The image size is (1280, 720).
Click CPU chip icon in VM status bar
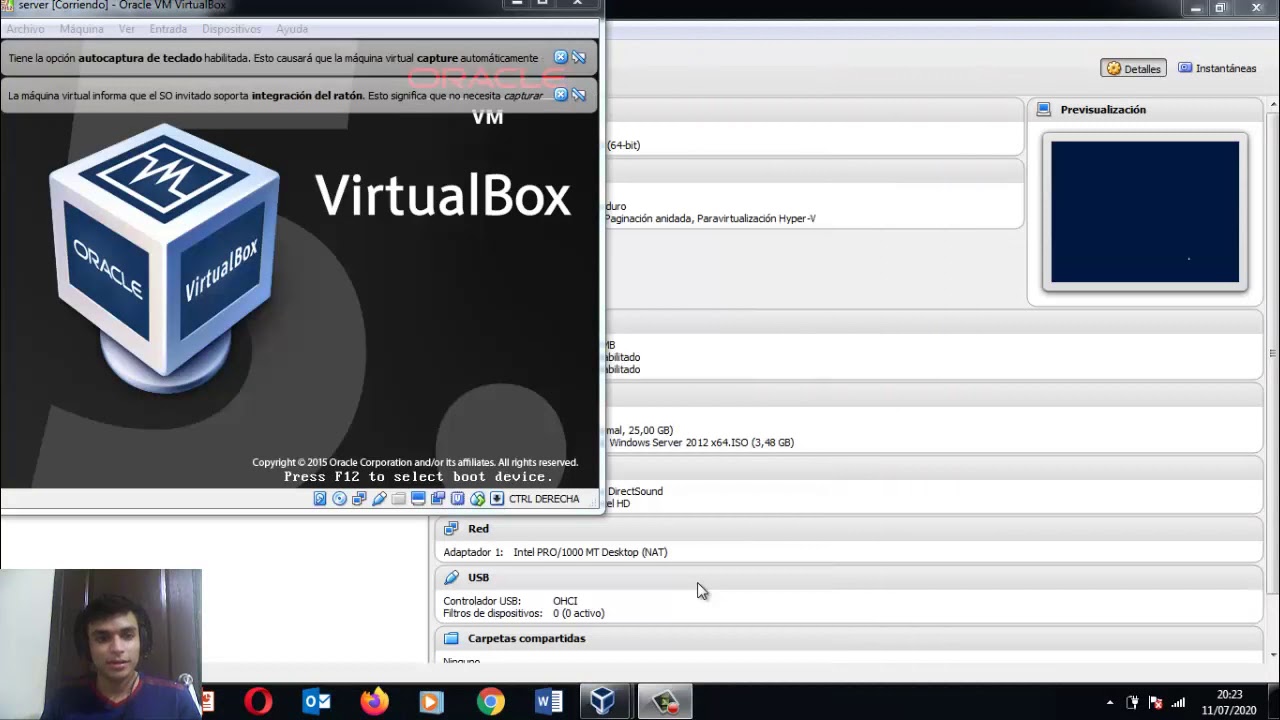457,498
